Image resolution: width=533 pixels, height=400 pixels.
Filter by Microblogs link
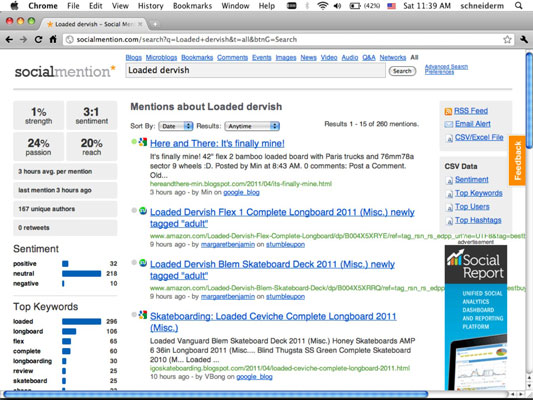pos(161,57)
